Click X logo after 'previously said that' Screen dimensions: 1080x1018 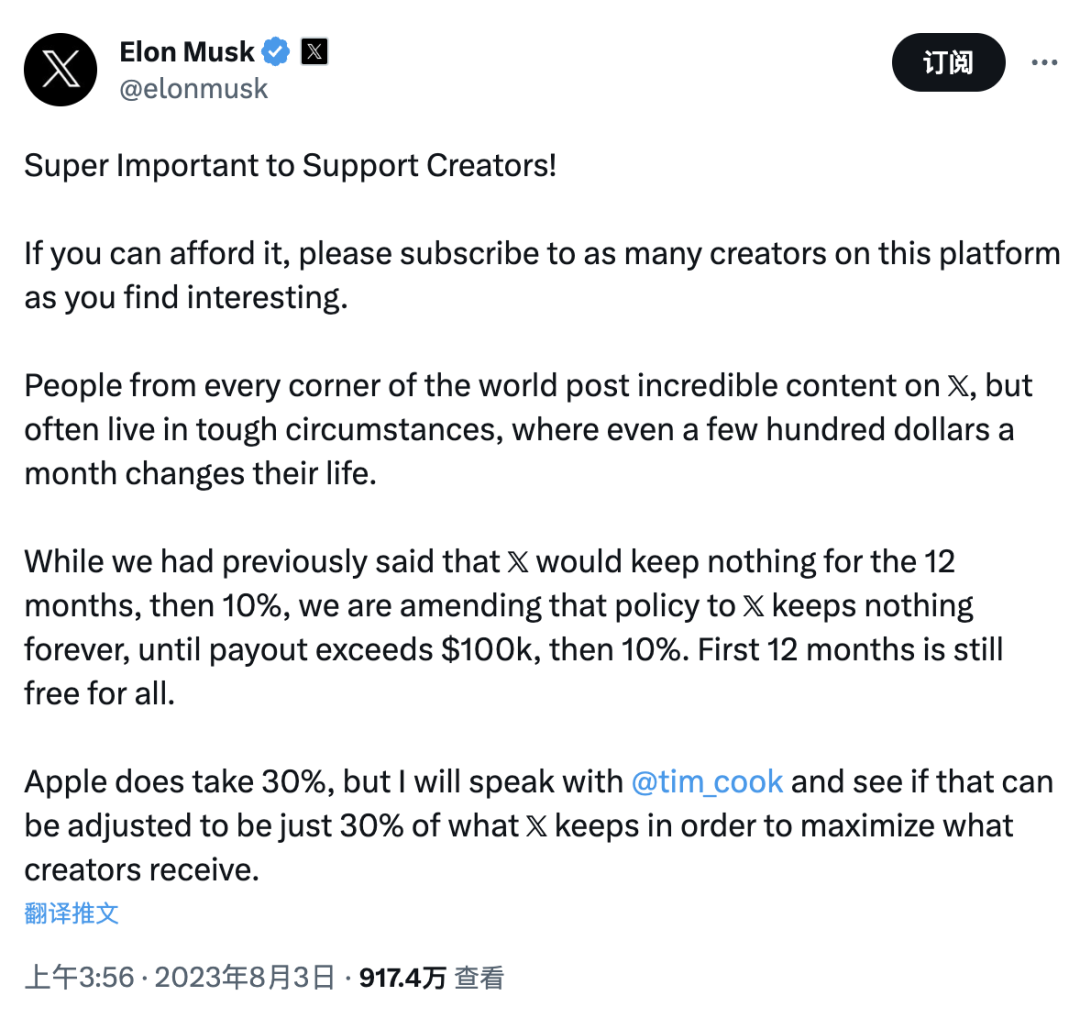tap(518, 562)
